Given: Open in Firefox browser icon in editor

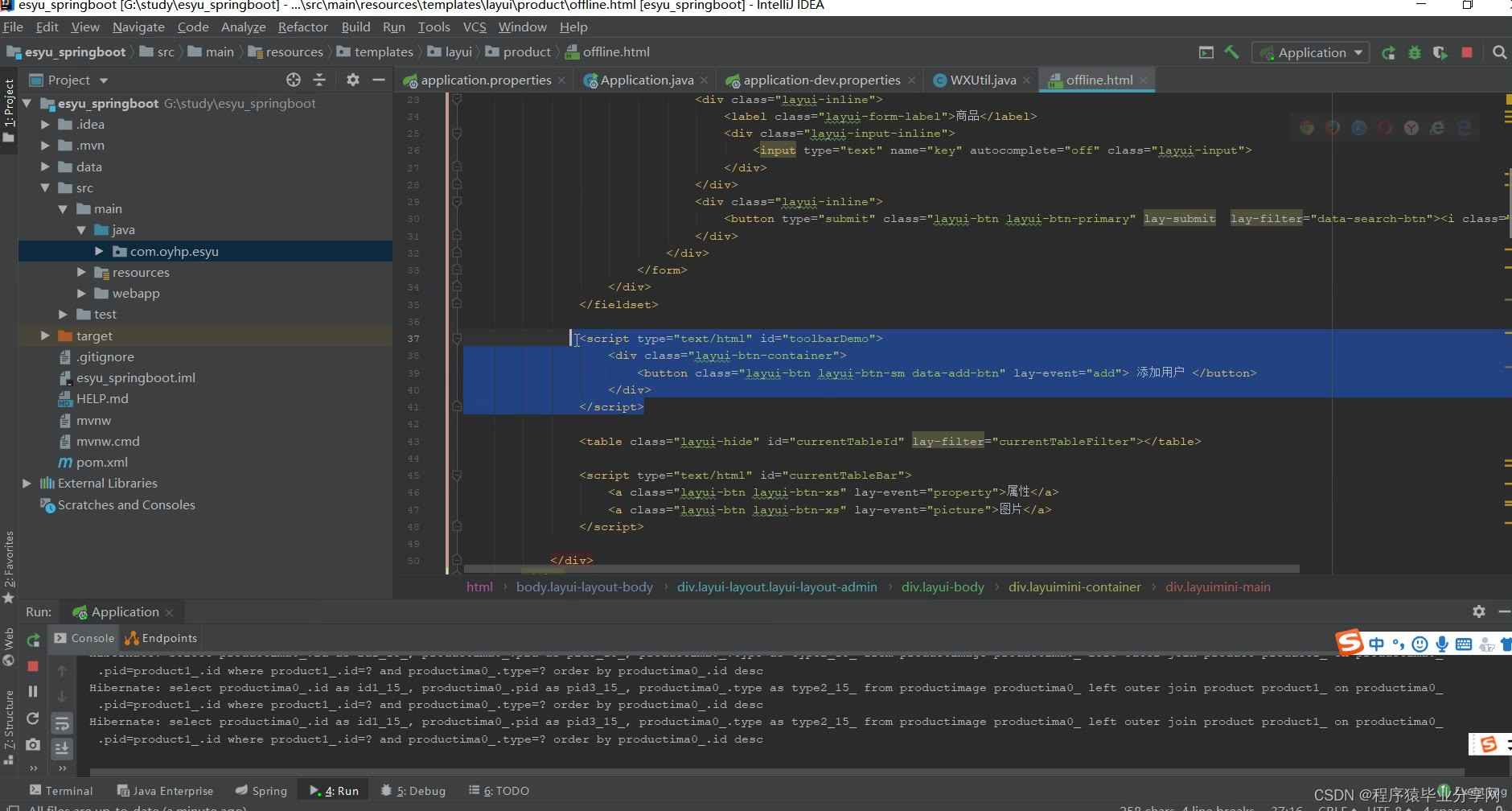Looking at the screenshot, I should tap(1333, 128).
